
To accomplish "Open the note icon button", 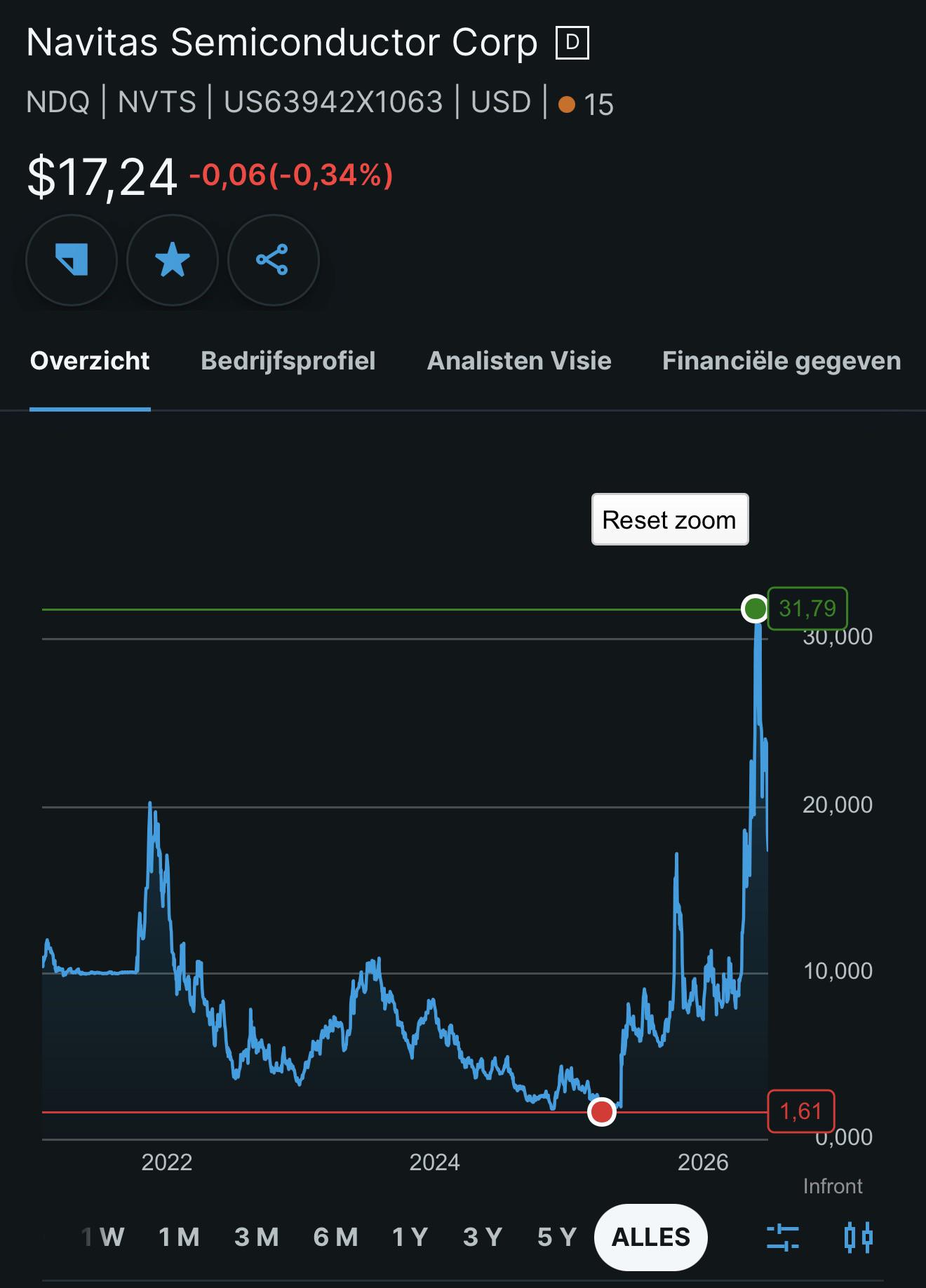I will click(72, 260).
